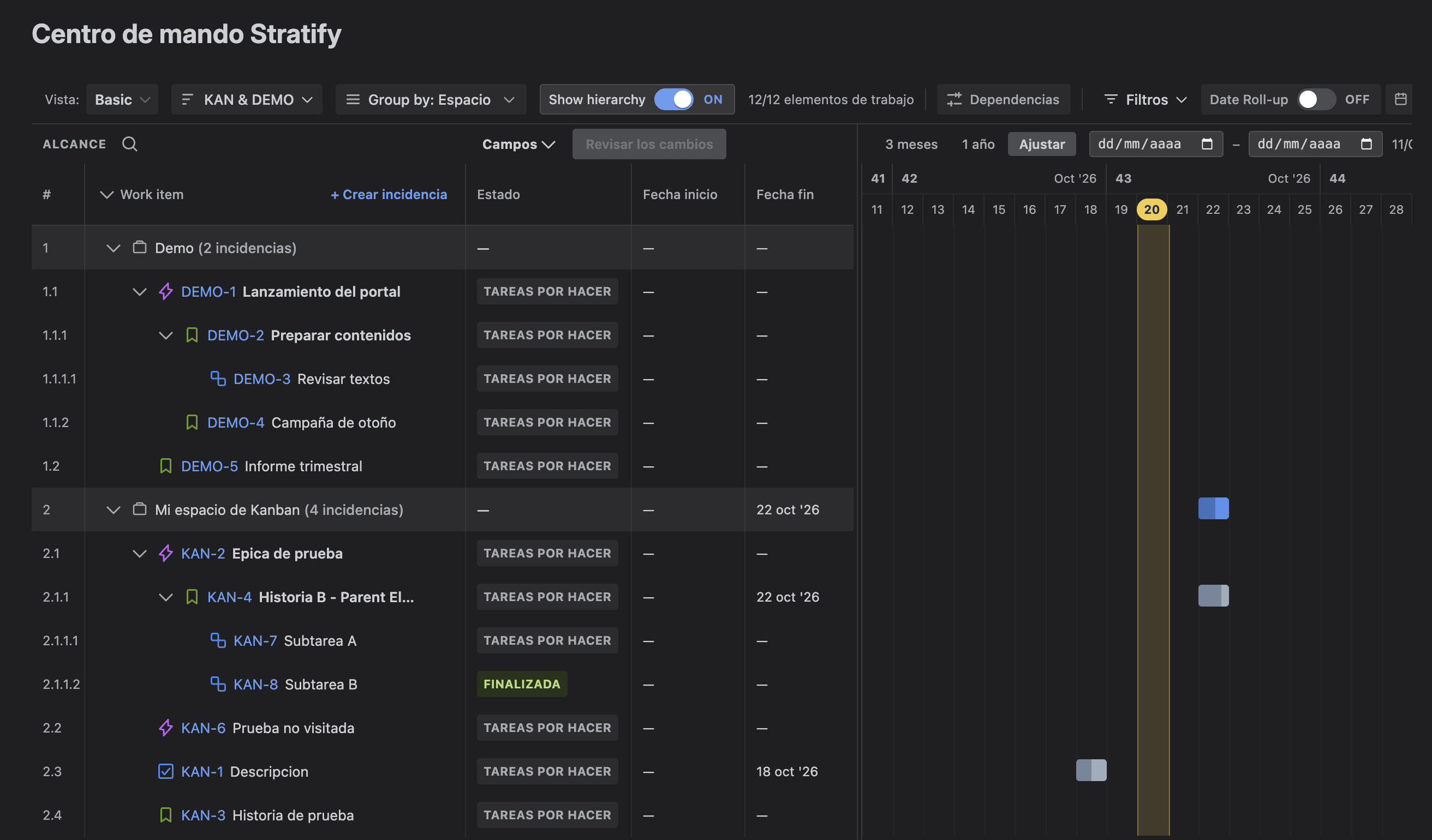Click the start date dd/mm/aaaa field
This screenshot has height=840, width=1432.
click(1156, 144)
